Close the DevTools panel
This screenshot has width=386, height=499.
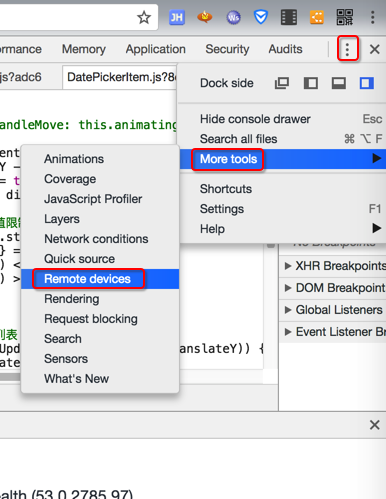click(x=375, y=49)
